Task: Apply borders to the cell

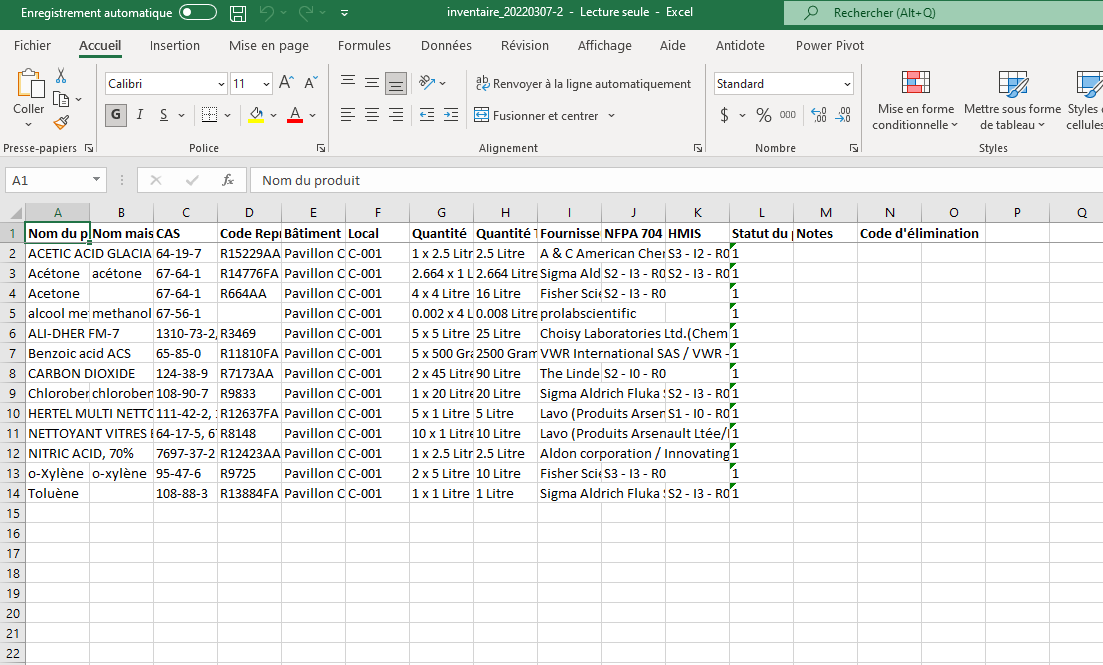Action: [x=209, y=115]
